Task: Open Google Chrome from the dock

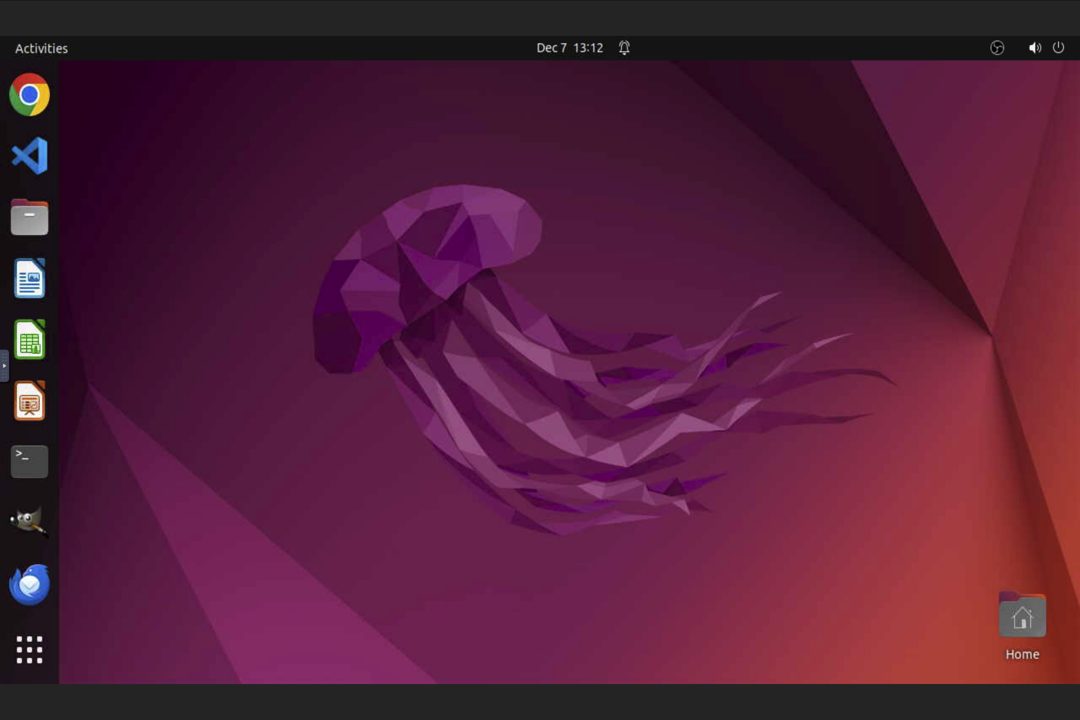Action: pos(29,95)
